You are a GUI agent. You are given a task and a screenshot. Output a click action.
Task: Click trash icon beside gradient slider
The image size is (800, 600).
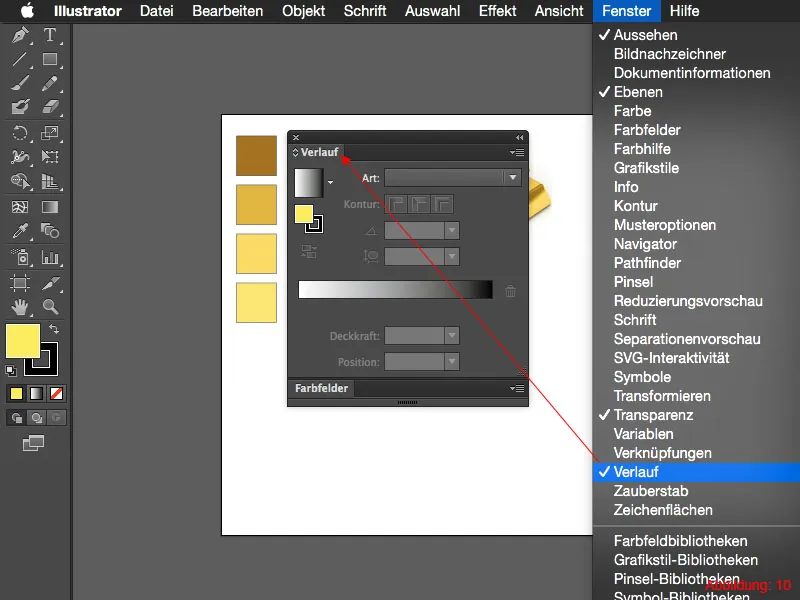(x=510, y=291)
